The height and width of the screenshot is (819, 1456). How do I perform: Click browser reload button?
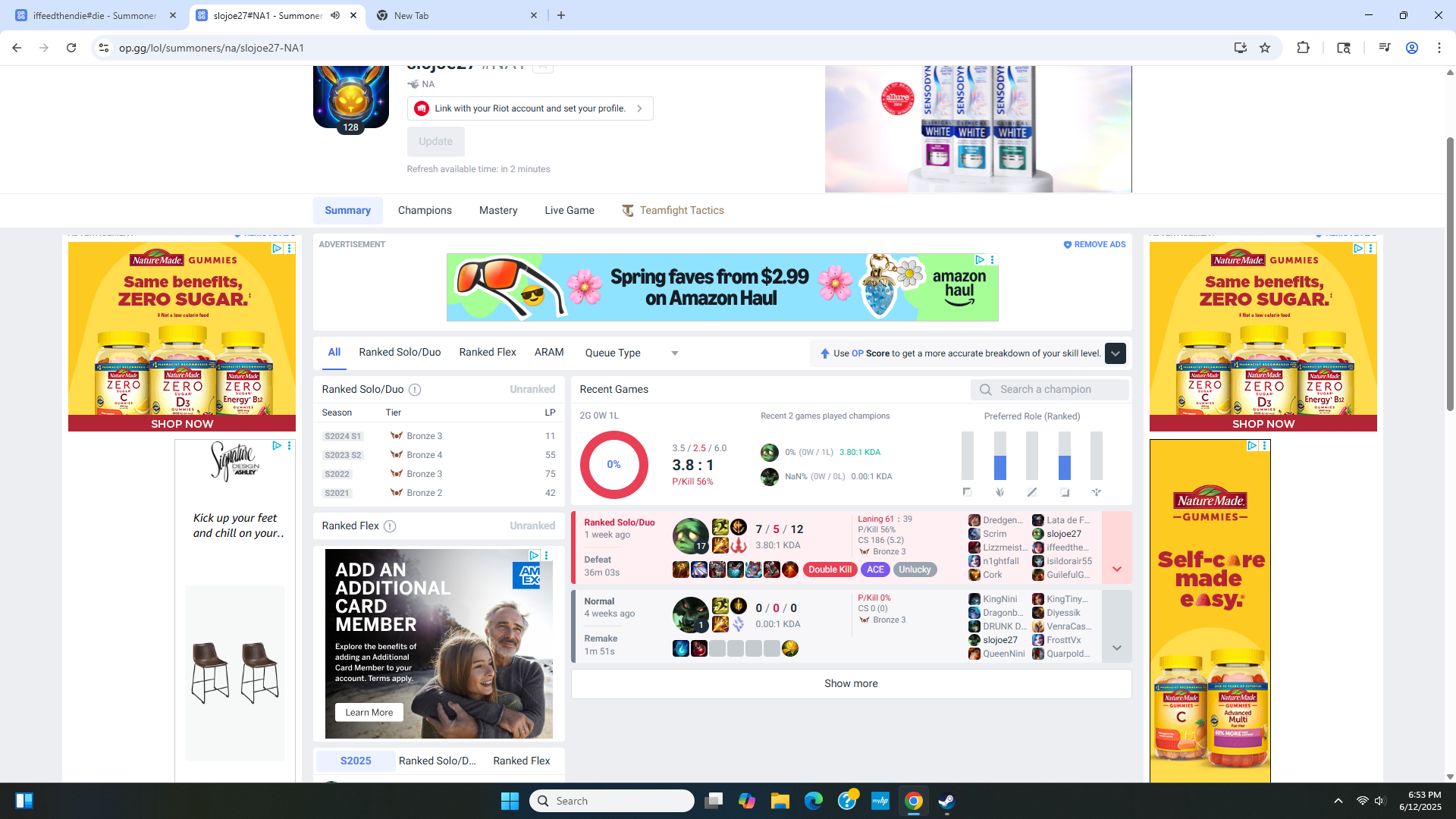71,48
